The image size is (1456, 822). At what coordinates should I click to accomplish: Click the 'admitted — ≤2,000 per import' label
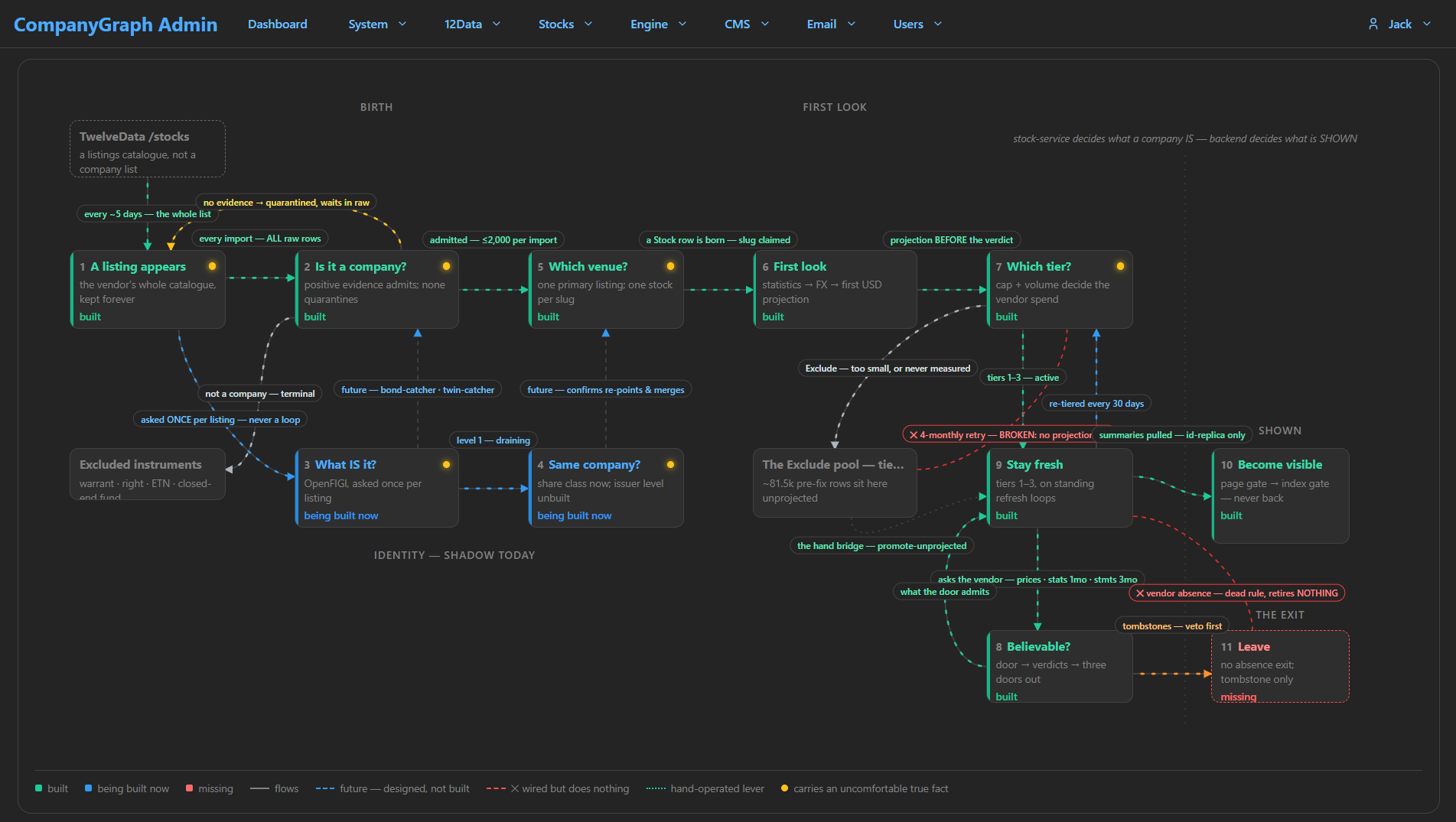(493, 240)
